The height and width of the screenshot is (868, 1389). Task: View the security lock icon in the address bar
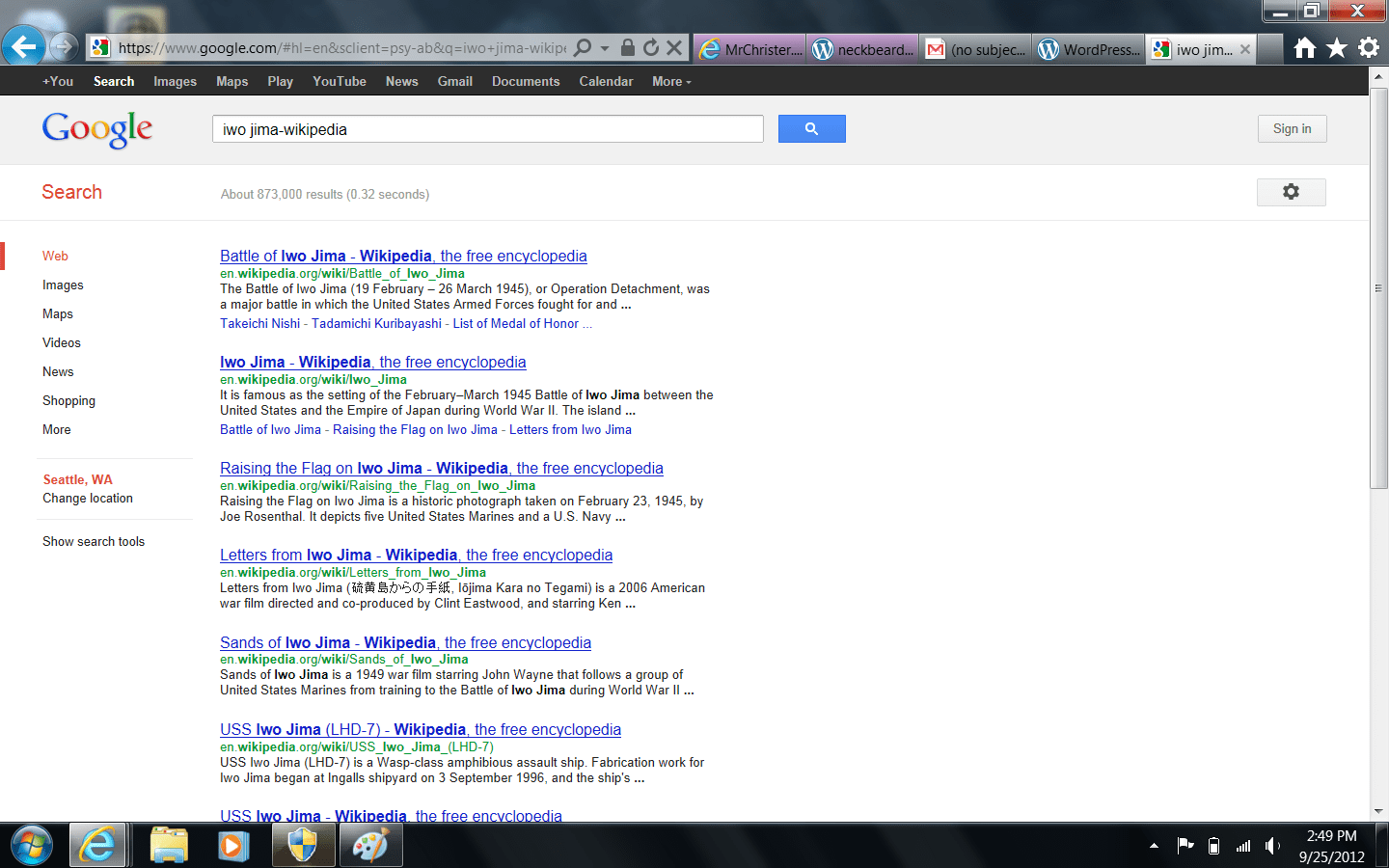[x=628, y=47]
